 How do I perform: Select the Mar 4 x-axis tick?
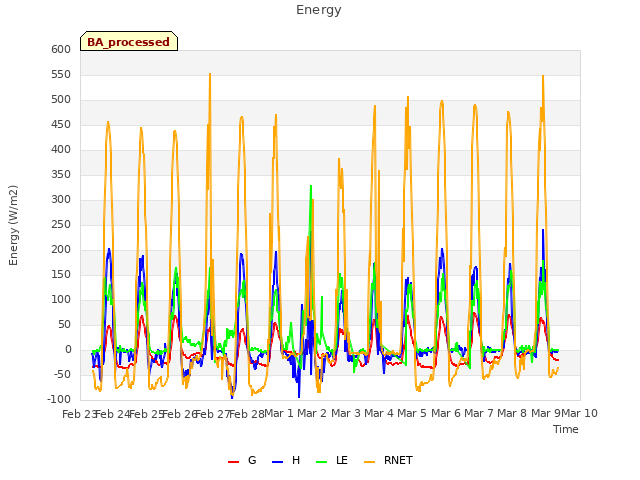(x=379, y=413)
